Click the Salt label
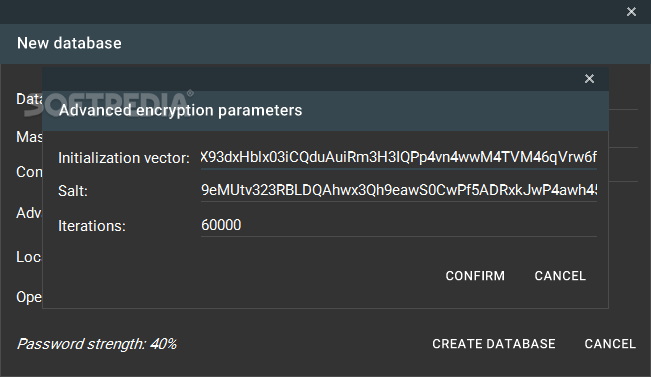 point(73,191)
